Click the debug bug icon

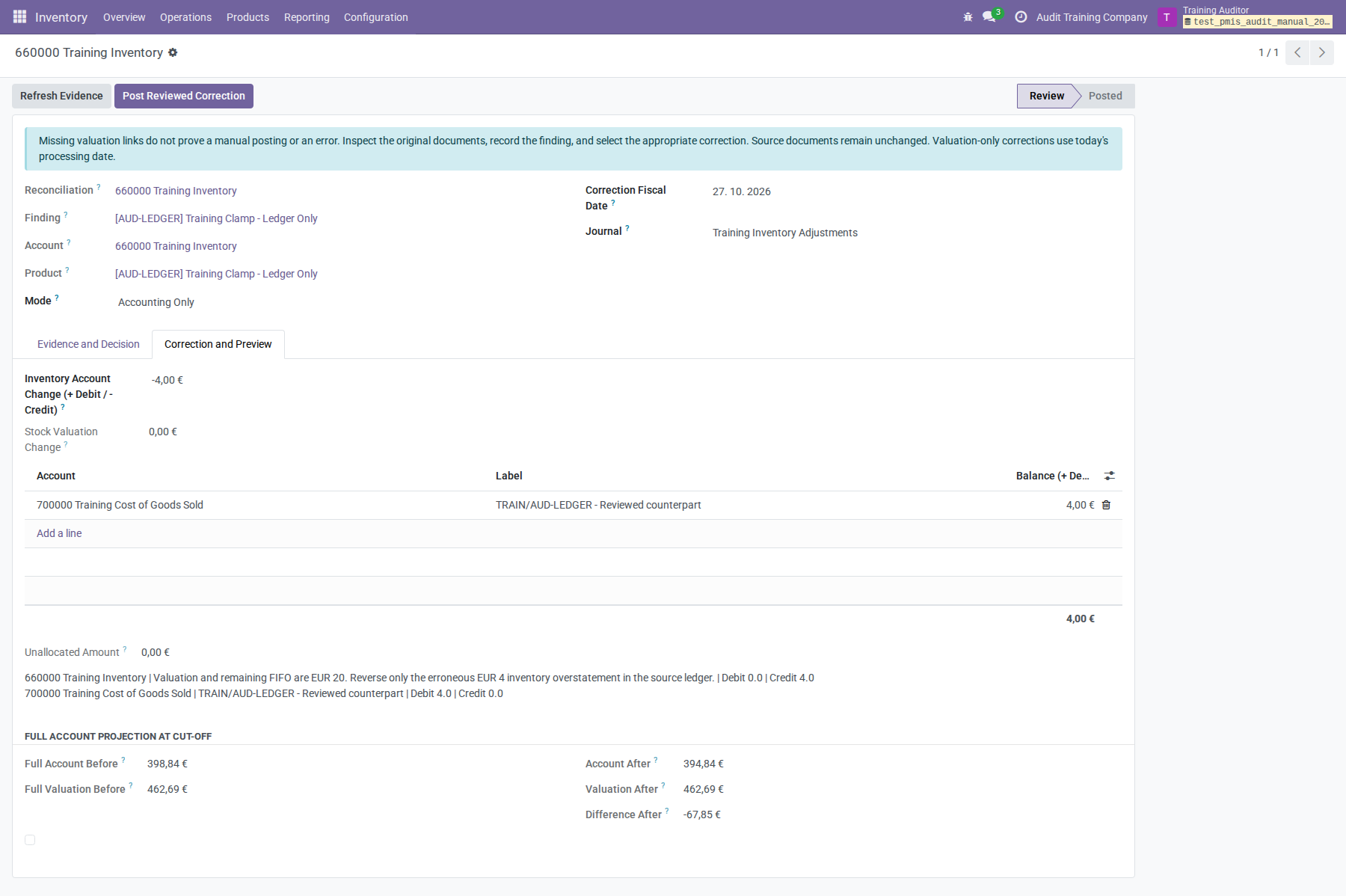968,16
